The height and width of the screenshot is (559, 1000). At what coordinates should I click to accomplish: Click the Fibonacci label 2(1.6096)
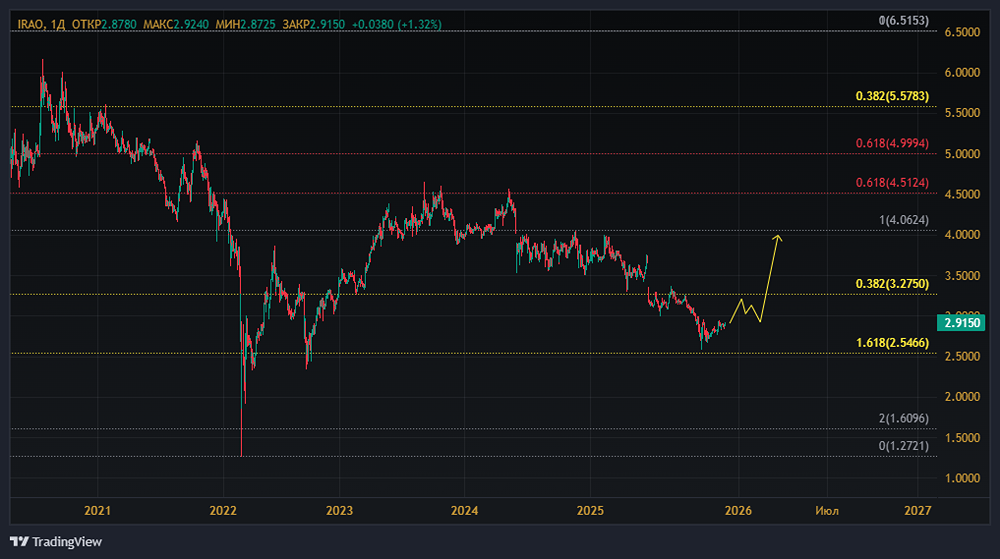pos(904,418)
